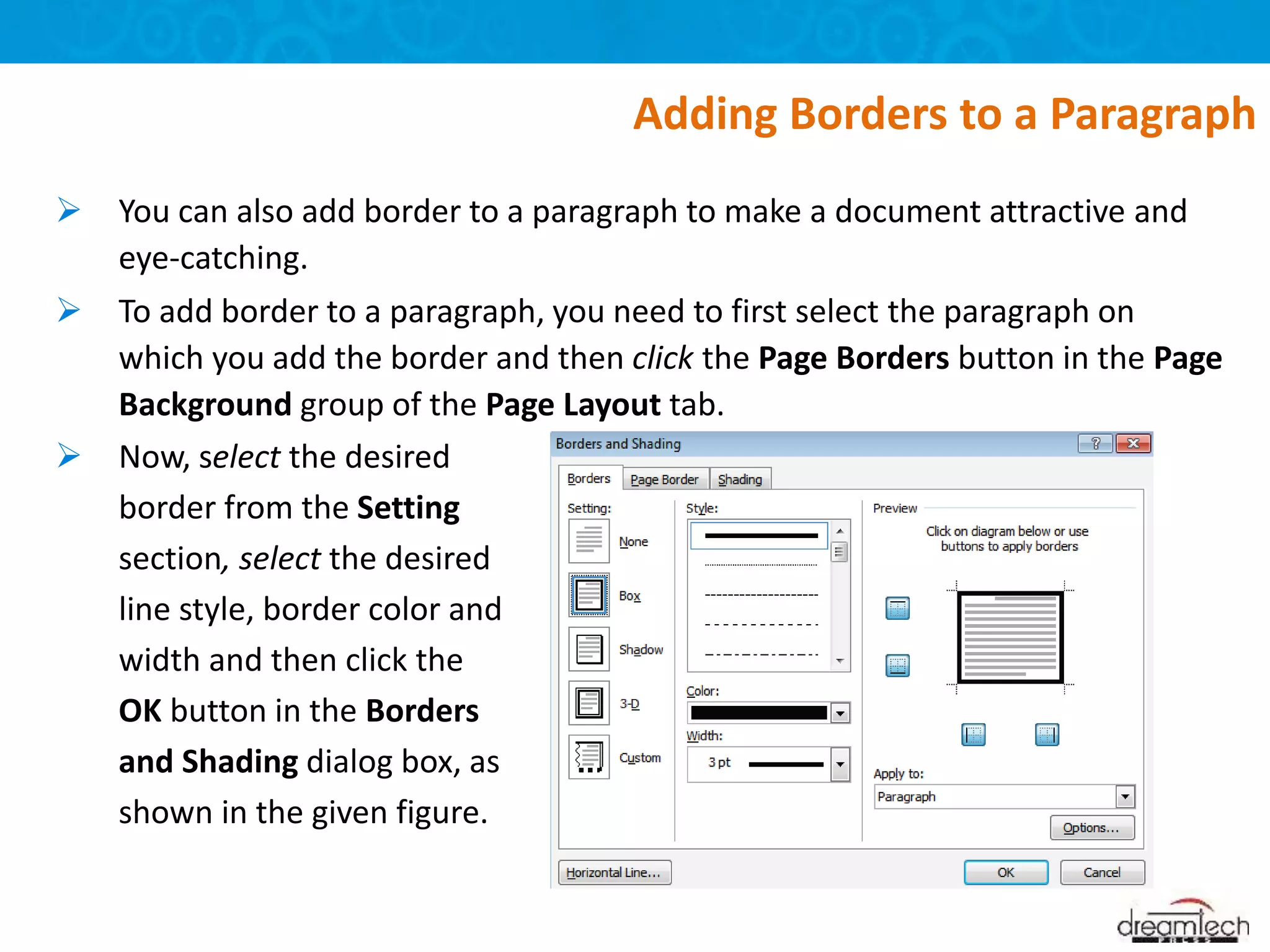Click the Shadow setting label
Image resolution: width=1270 pixels, height=952 pixels.
pos(641,650)
